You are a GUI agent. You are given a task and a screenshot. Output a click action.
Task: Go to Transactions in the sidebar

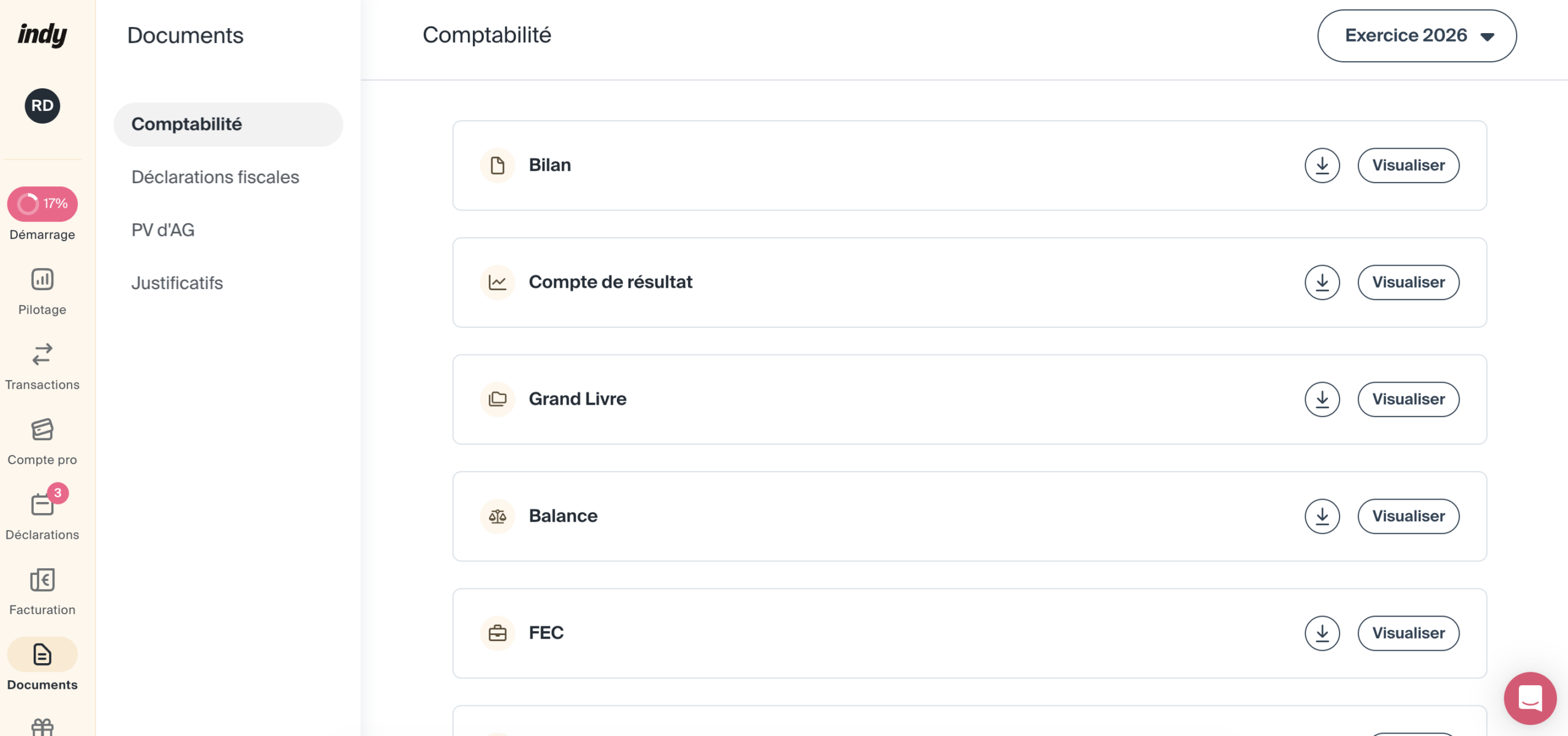(x=42, y=367)
